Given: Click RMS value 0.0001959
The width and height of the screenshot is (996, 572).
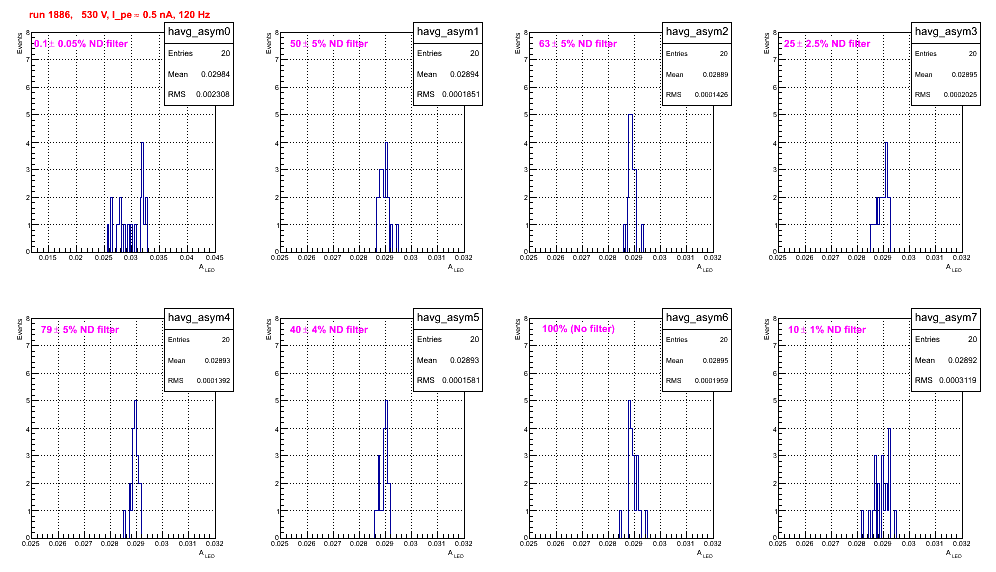Looking at the screenshot, I should [711, 381].
